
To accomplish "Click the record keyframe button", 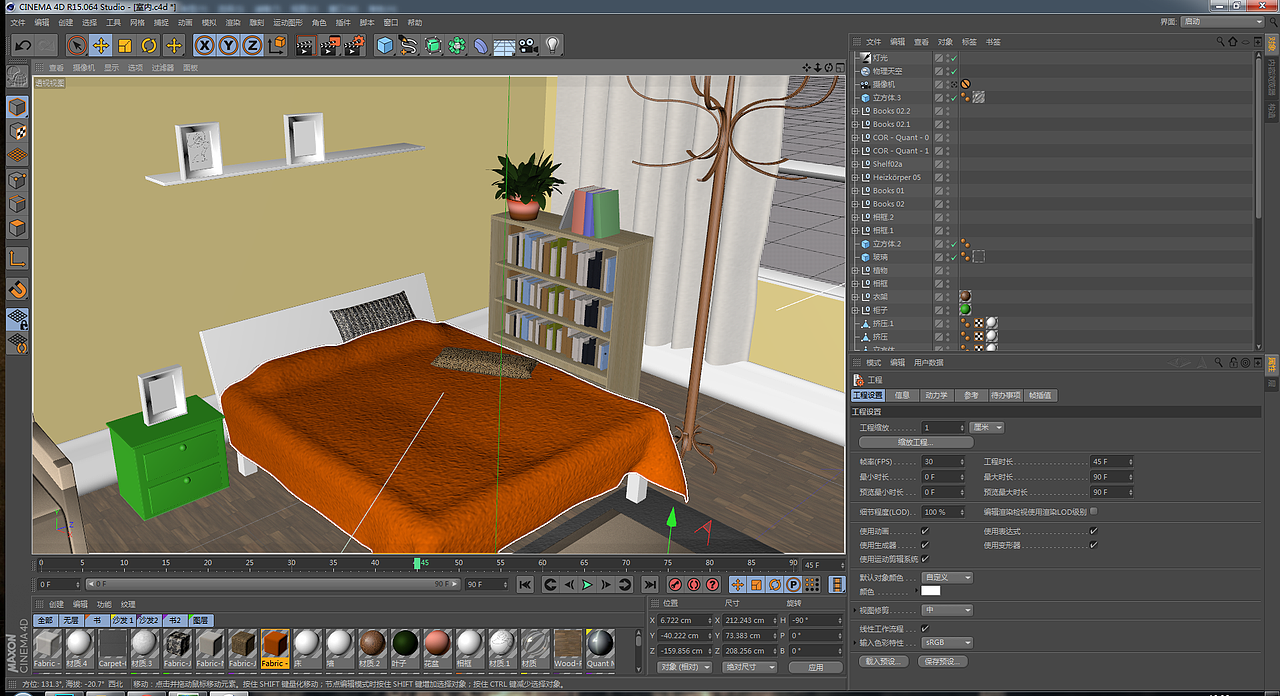I will [675, 584].
